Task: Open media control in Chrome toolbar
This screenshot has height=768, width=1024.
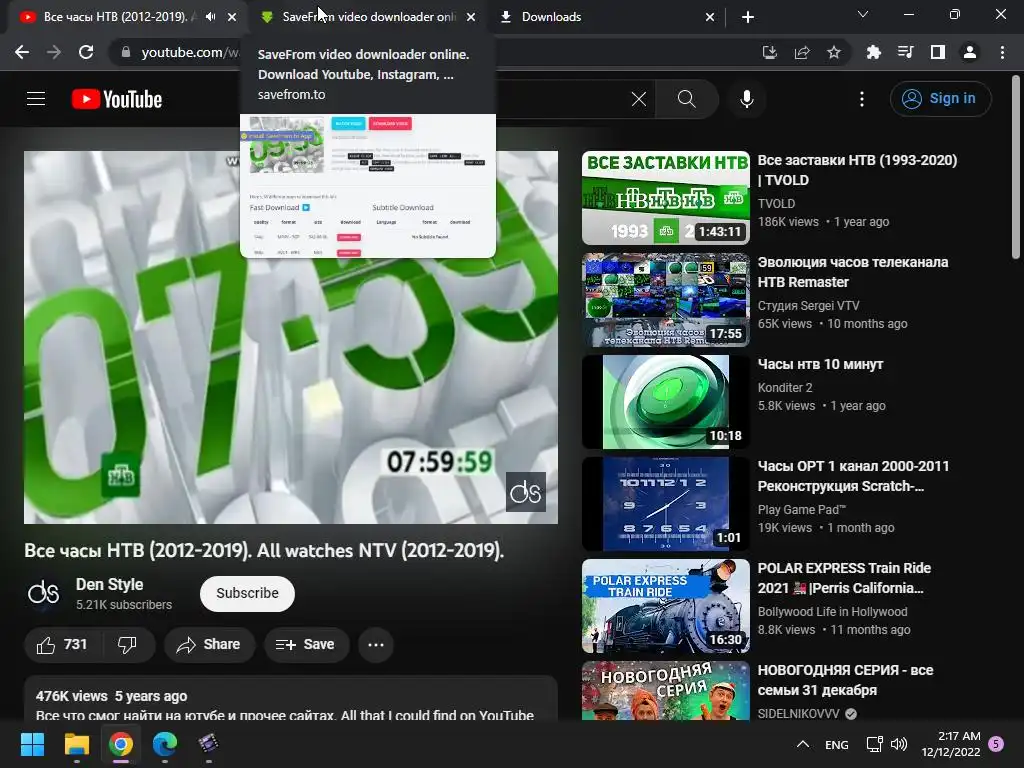Action: [x=906, y=52]
